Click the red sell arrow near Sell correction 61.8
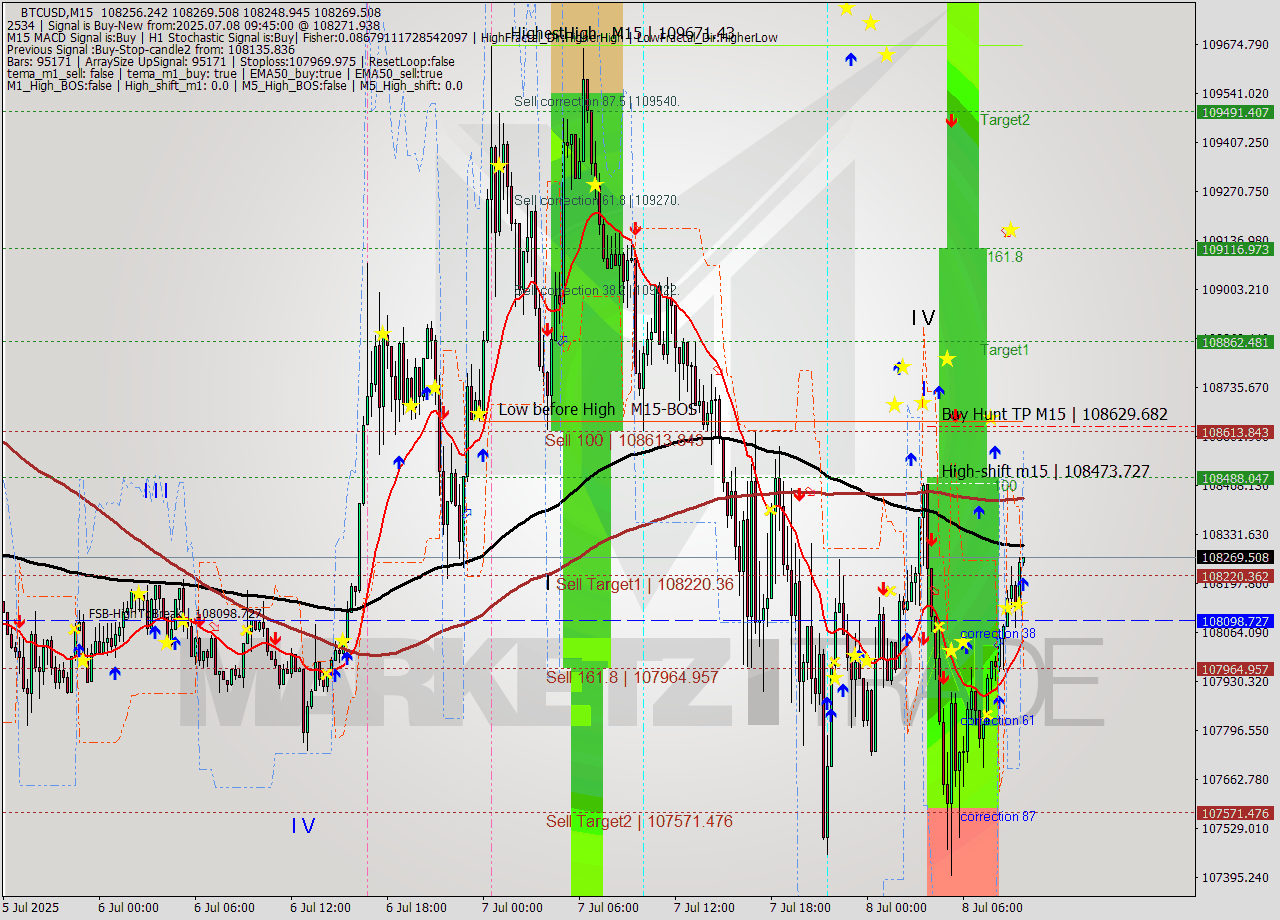Screen dimensions: 1280x920 [x=635, y=228]
